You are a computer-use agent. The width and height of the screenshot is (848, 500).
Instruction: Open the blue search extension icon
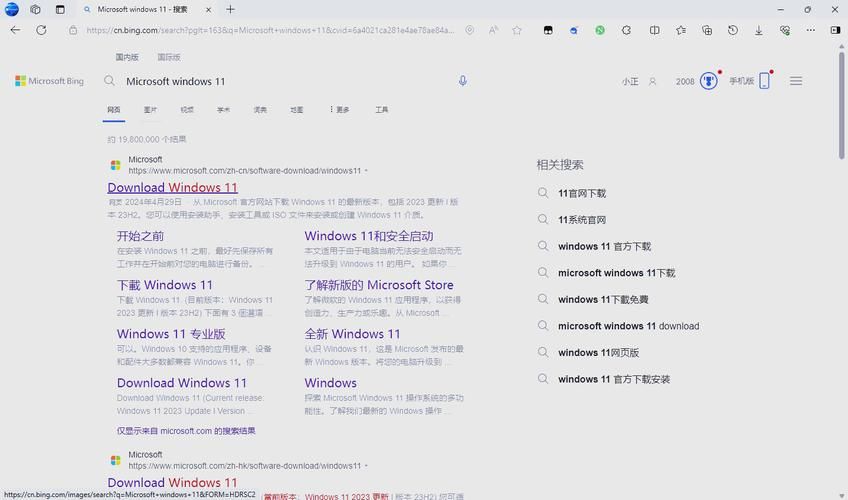coord(574,30)
